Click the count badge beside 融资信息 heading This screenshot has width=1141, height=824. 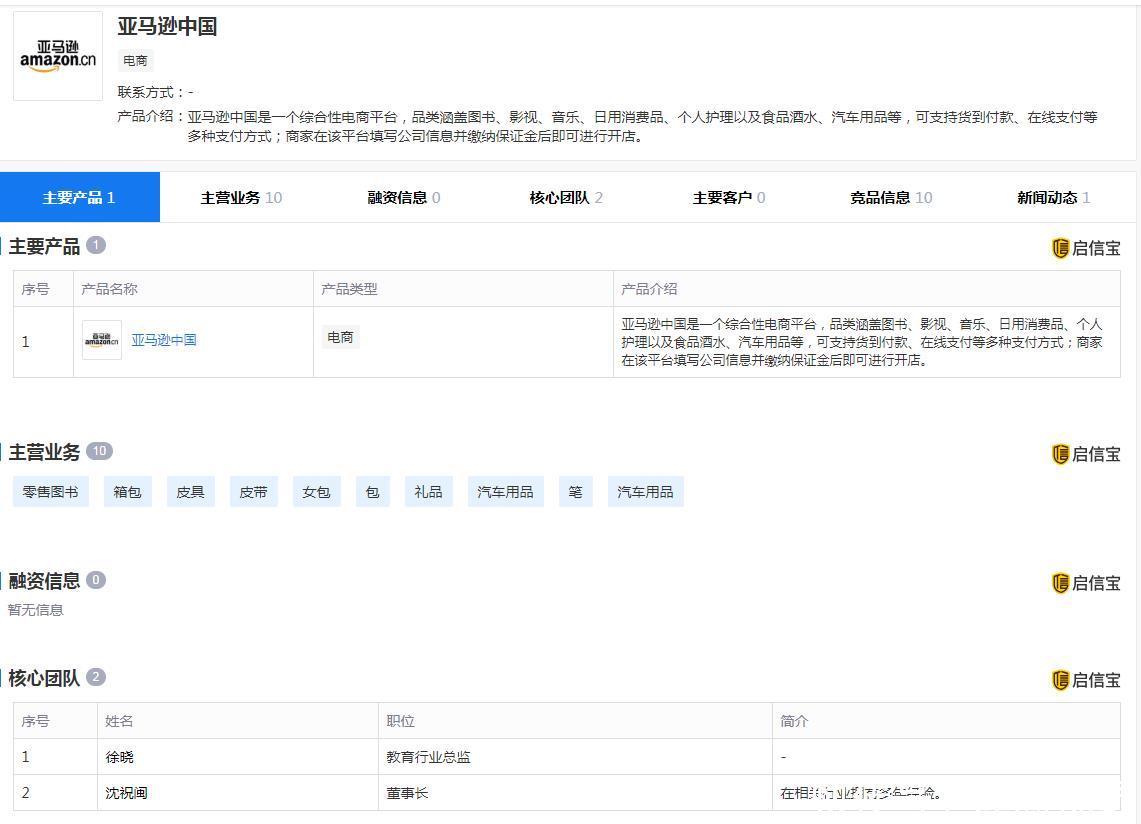pyautogui.click(x=96, y=580)
